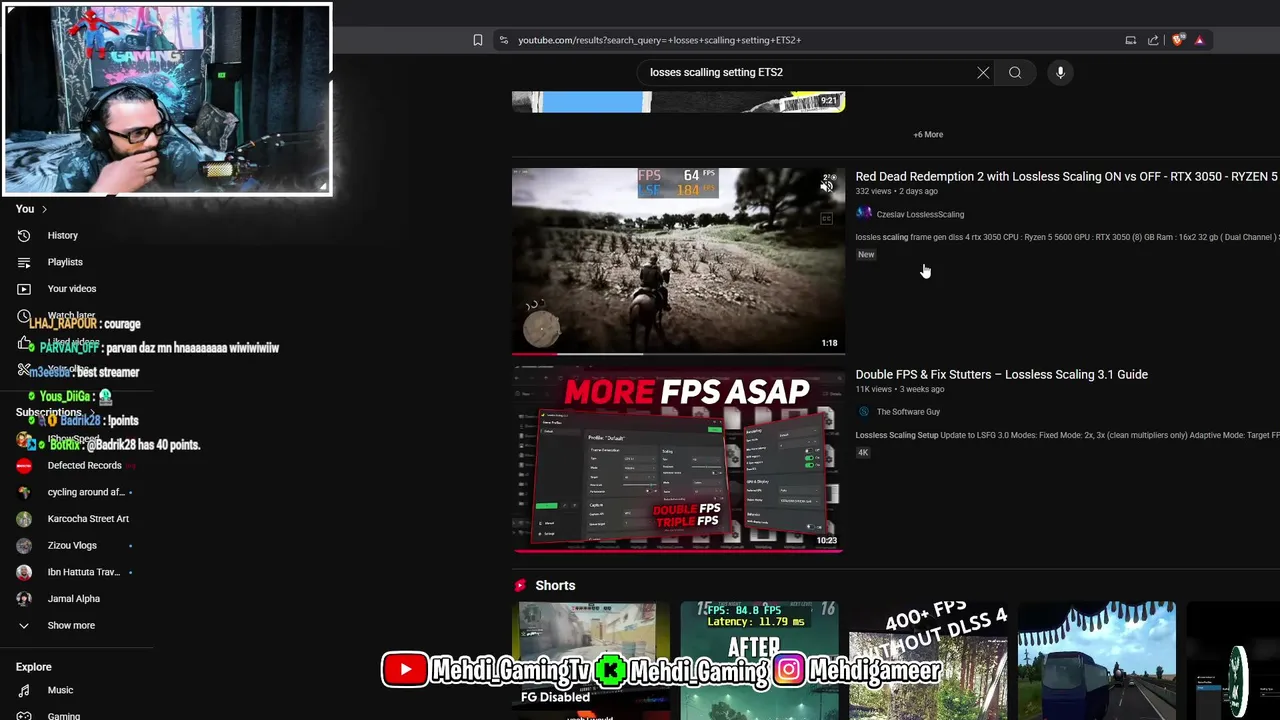
Task: Open Red Dead Redemption 2 Lossless Scaling title
Action: [x=1066, y=177]
